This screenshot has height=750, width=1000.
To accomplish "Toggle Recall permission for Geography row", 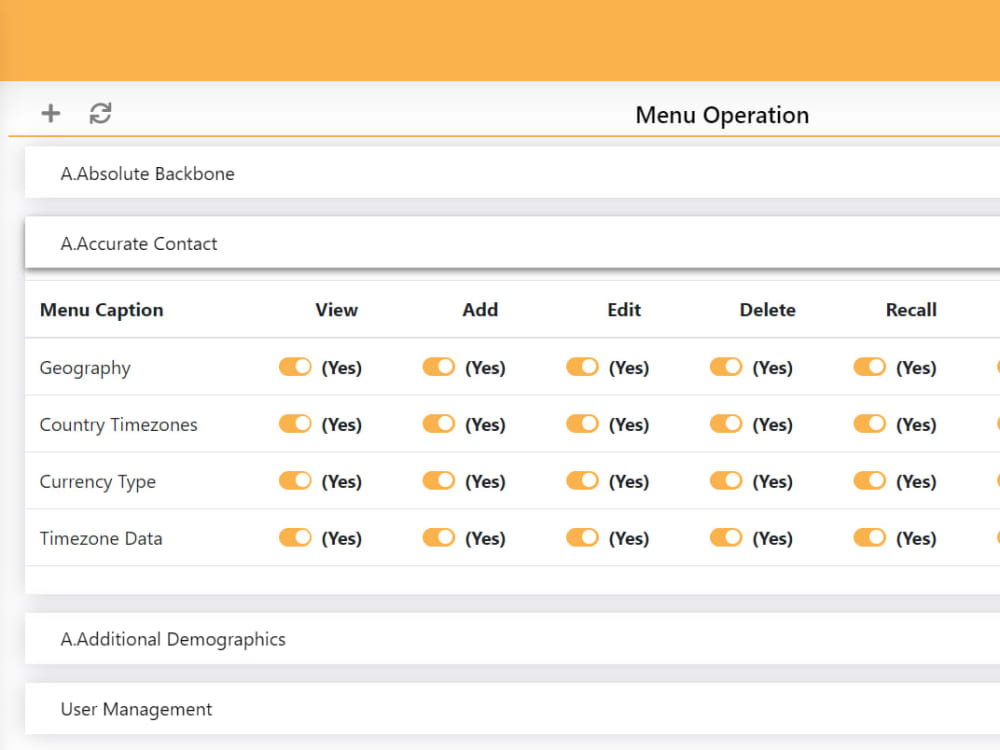I will tap(869, 367).
